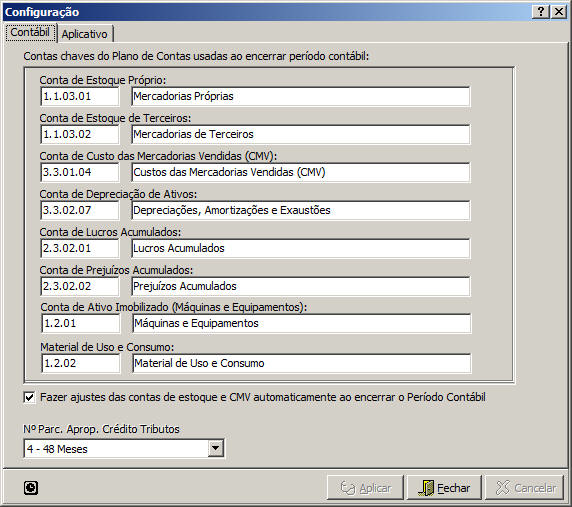Click the 3.3.01.04 account code field

[x=80, y=172]
